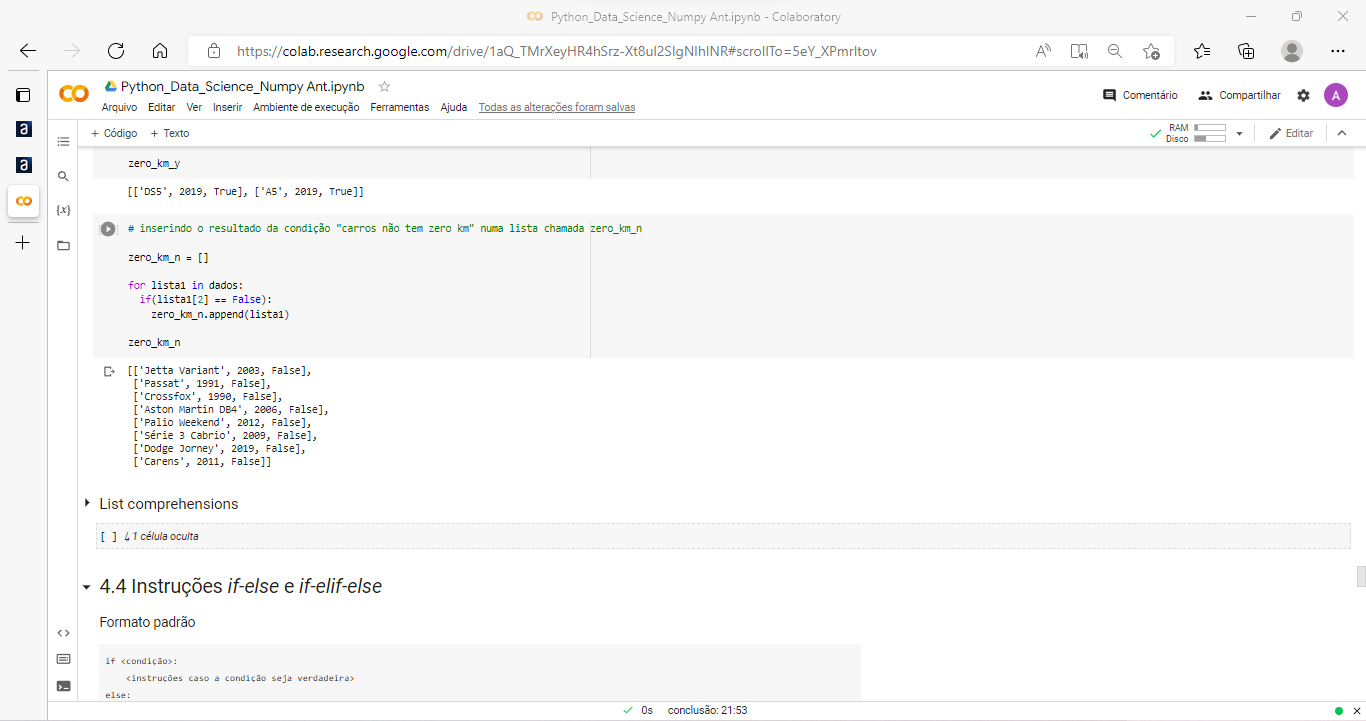Add a text cell with + Texto

pos(170,133)
